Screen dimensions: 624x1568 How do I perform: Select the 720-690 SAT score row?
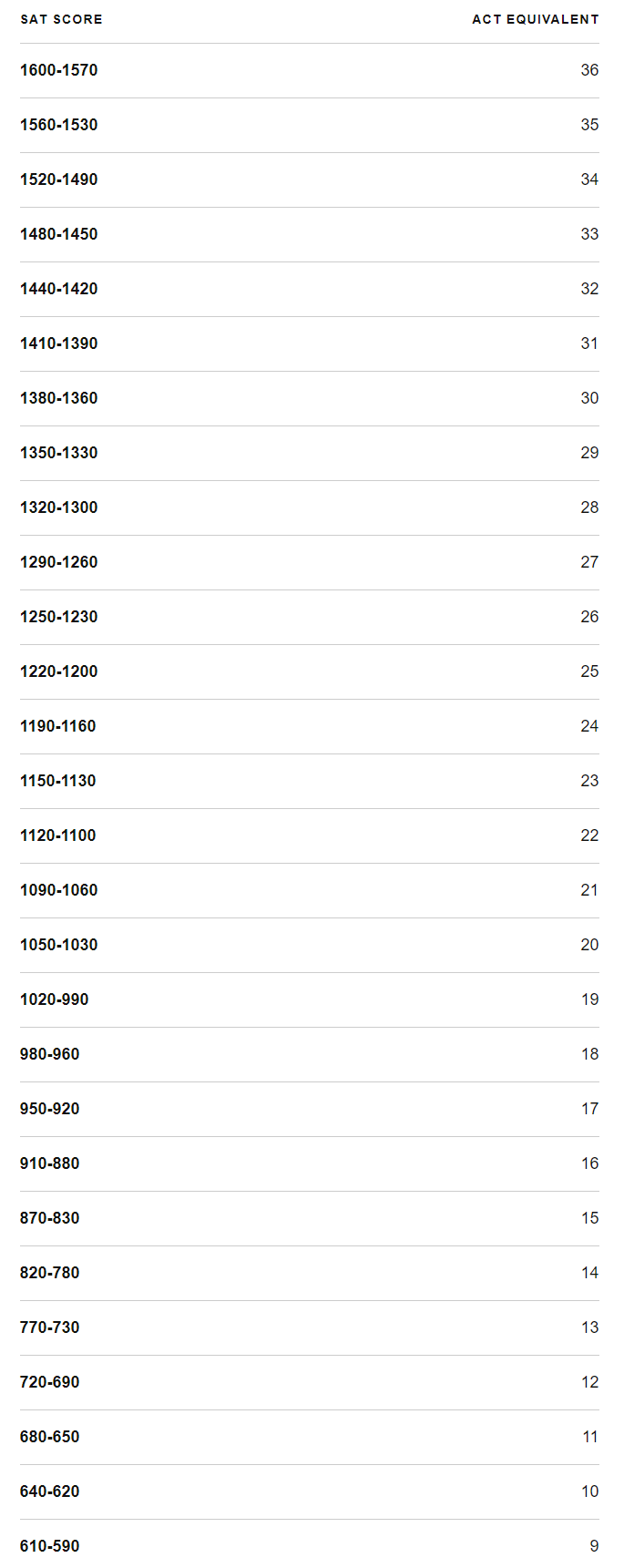50,1382
